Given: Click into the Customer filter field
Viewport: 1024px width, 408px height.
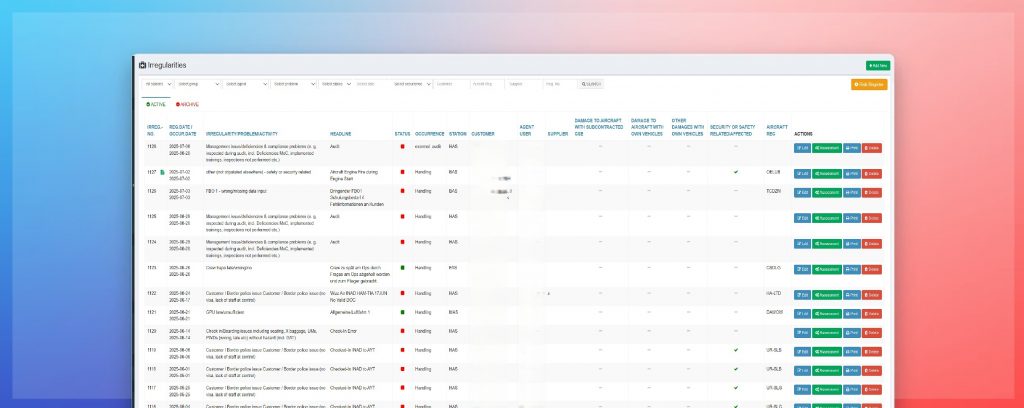Looking at the screenshot, I should 450,84.
